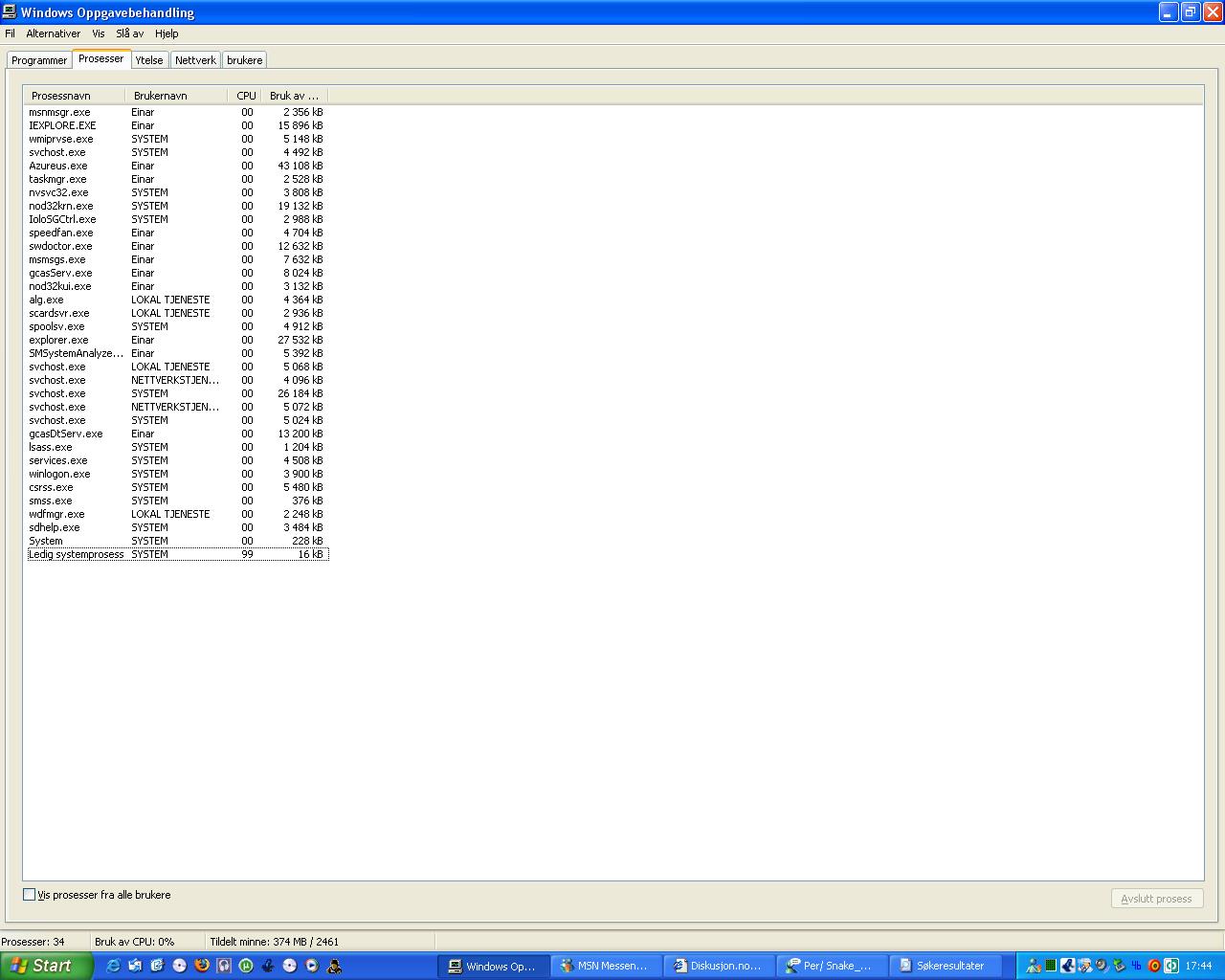Click the disc icon right of Azureus frog

[290, 966]
